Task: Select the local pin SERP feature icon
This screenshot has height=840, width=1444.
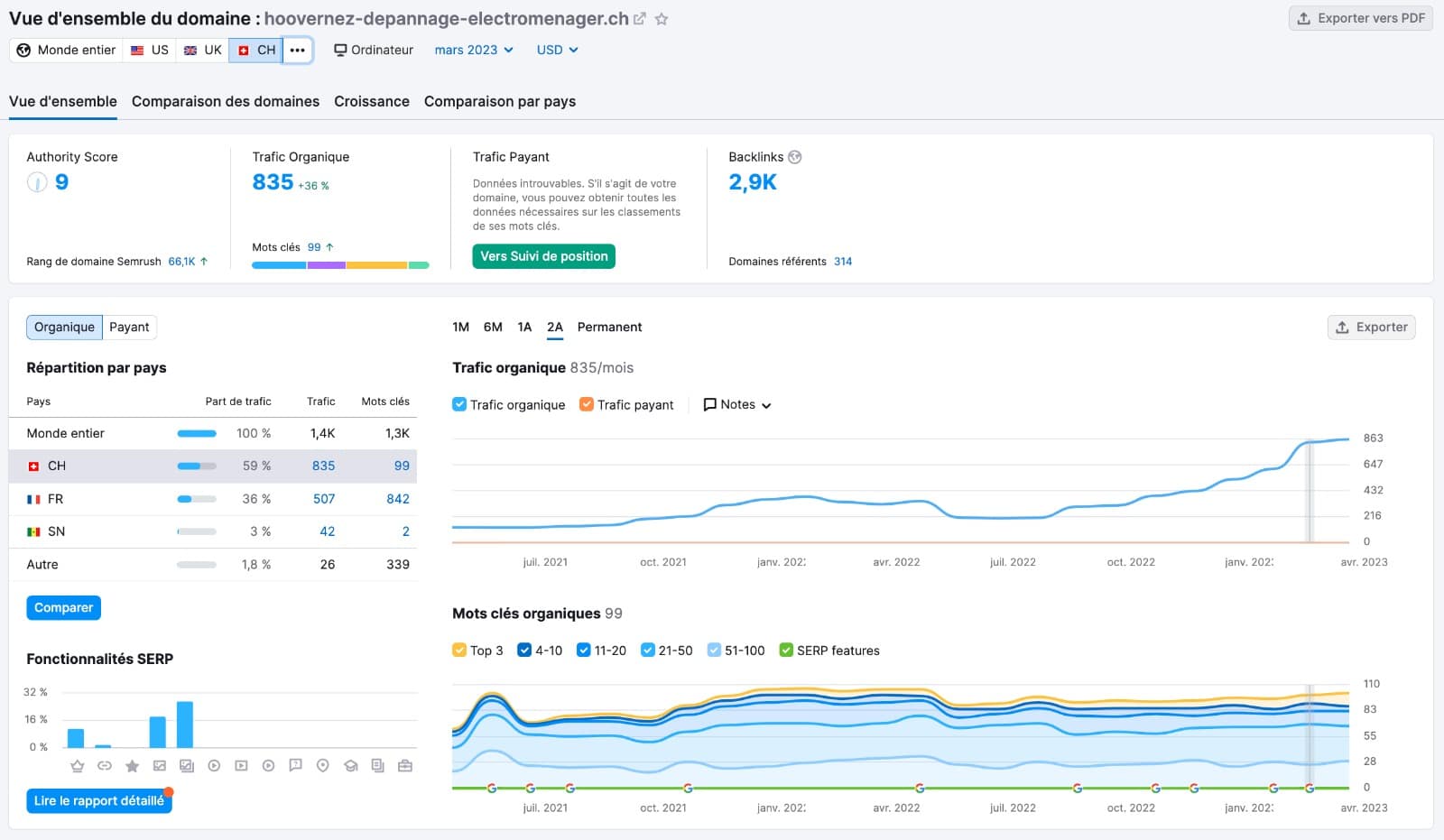Action: pyautogui.click(x=323, y=766)
